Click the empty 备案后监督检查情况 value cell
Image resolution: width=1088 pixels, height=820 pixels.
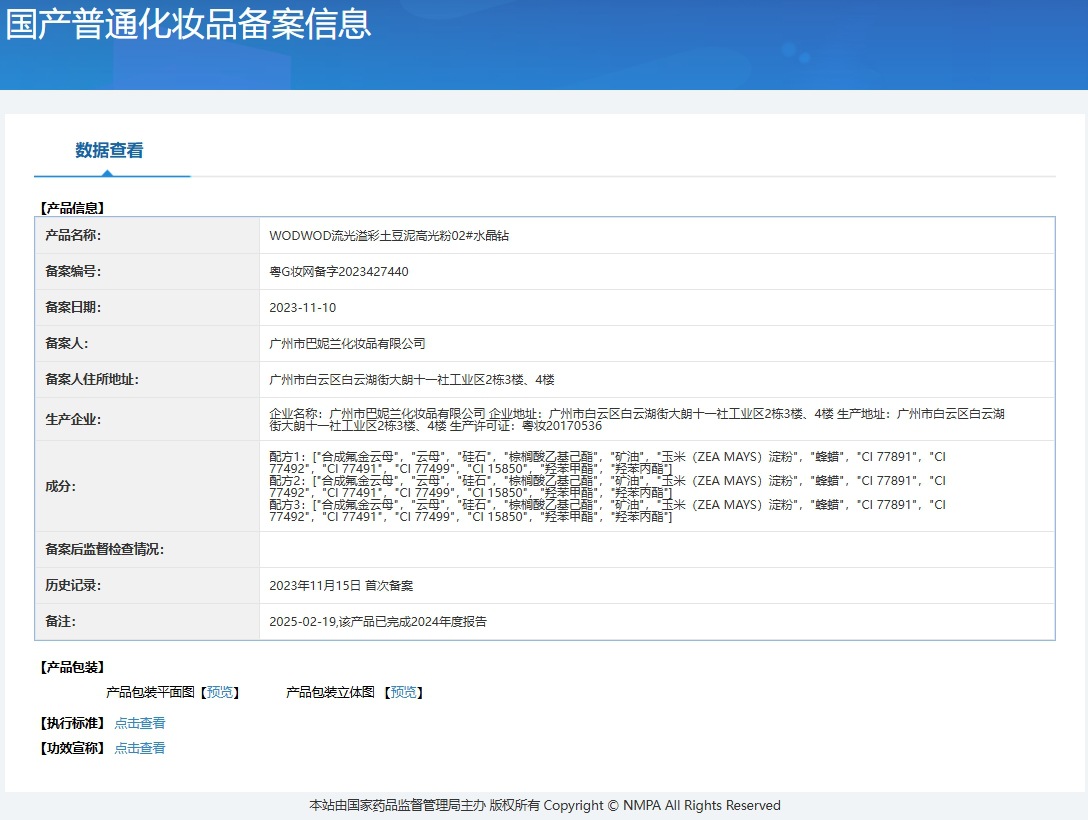[x=656, y=550]
